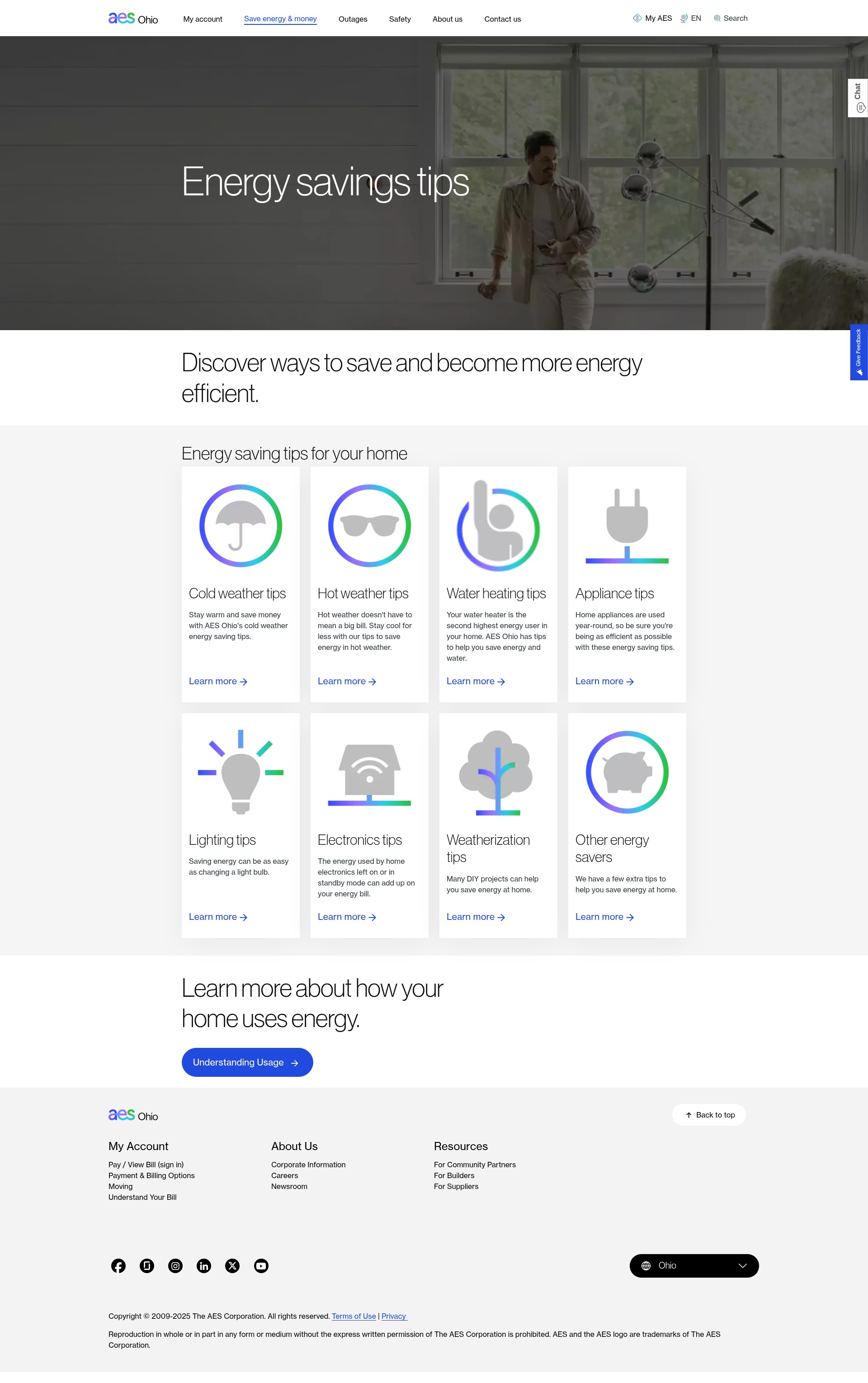The image size is (868, 1383).
Task: Open the YouTube social icon
Action: (x=261, y=1266)
